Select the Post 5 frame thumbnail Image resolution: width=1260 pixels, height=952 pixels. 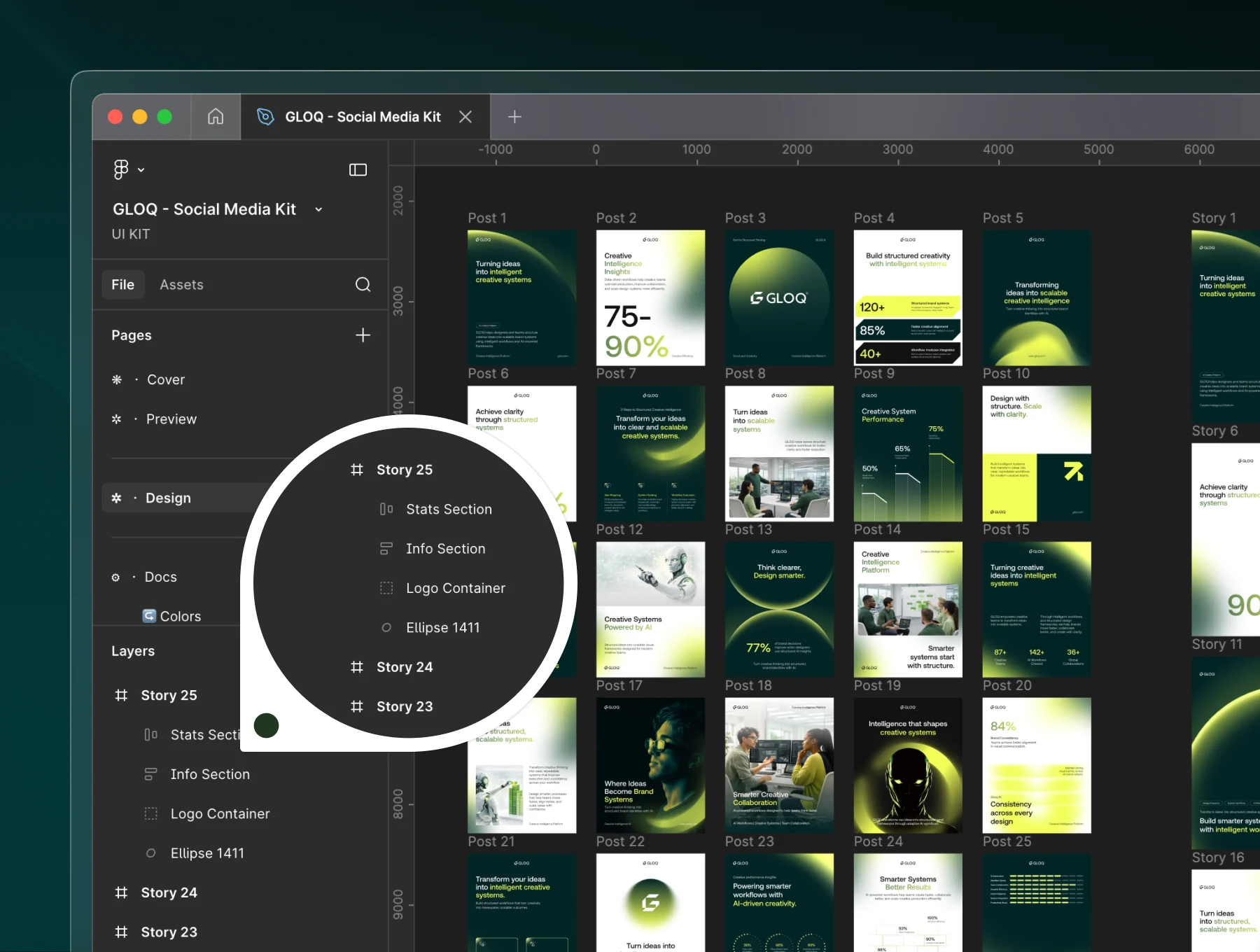[x=1037, y=297]
